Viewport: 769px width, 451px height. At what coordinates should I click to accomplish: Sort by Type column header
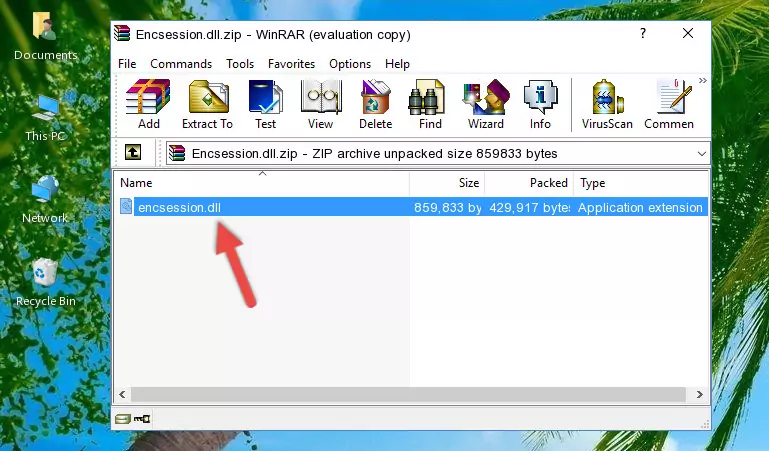point(641,183)
